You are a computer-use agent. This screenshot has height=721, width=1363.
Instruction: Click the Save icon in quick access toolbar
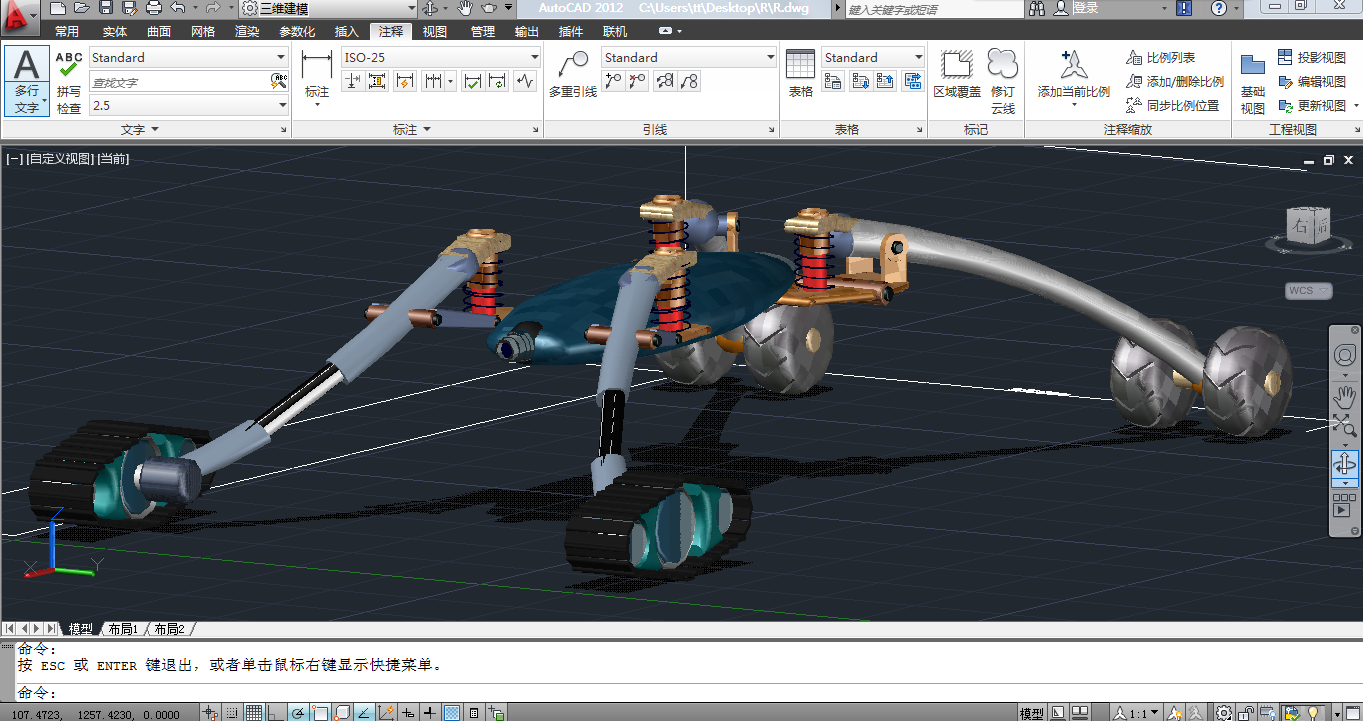(x=104, y=8)
